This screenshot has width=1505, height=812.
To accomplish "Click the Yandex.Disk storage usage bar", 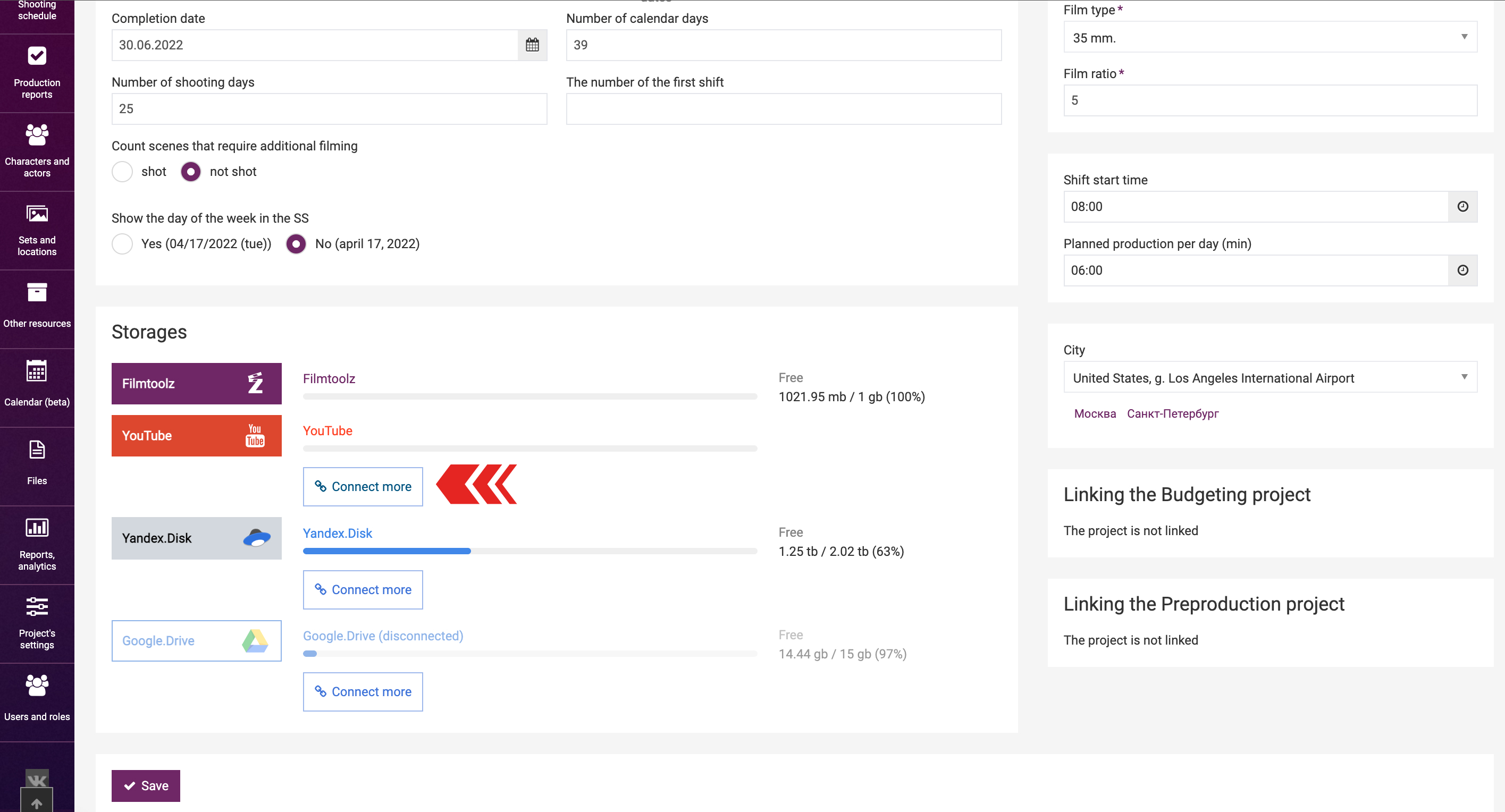I will tap(529, 551).
